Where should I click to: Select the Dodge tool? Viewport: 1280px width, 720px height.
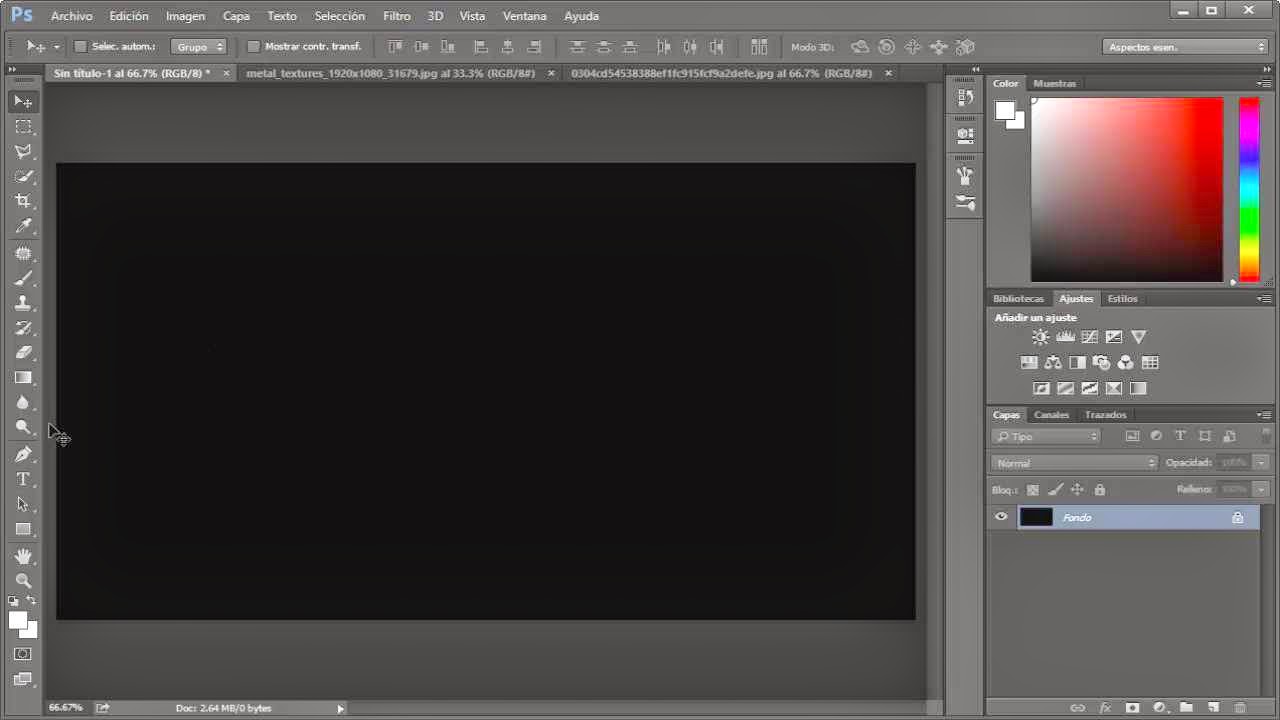click(x=23, y=428)
